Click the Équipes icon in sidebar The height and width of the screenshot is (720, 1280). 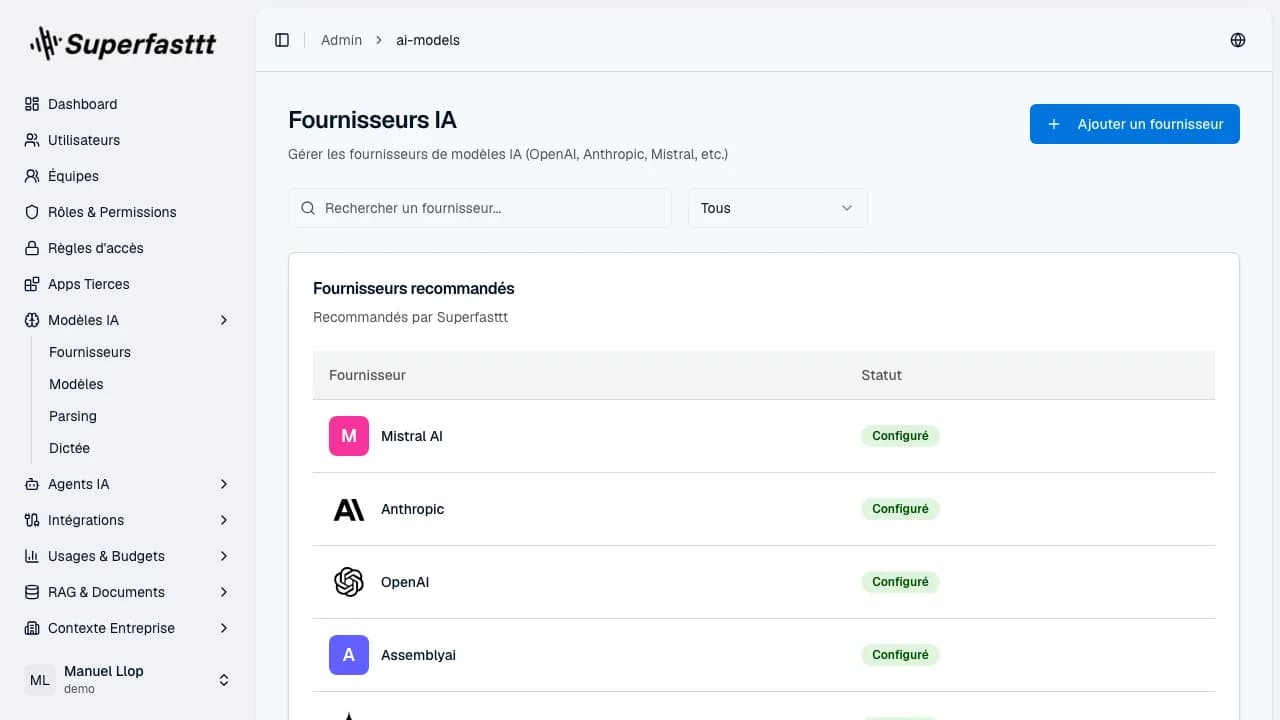pyautogui.click(x=32, y=176)
